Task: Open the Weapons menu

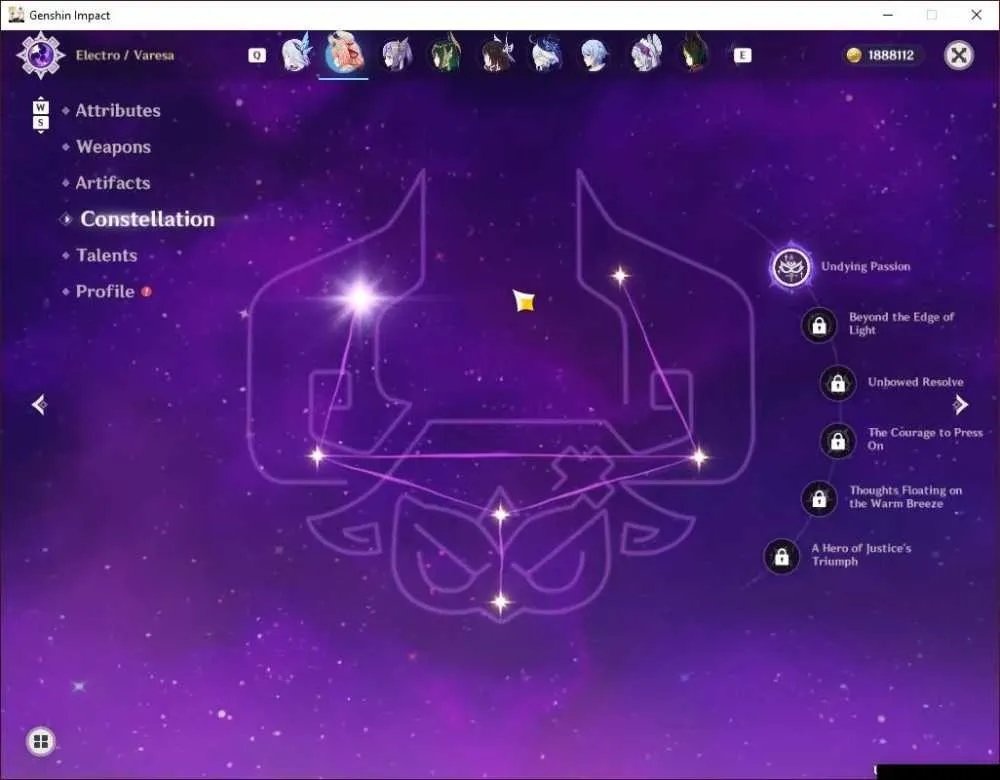Action: (x=114, y=147)
